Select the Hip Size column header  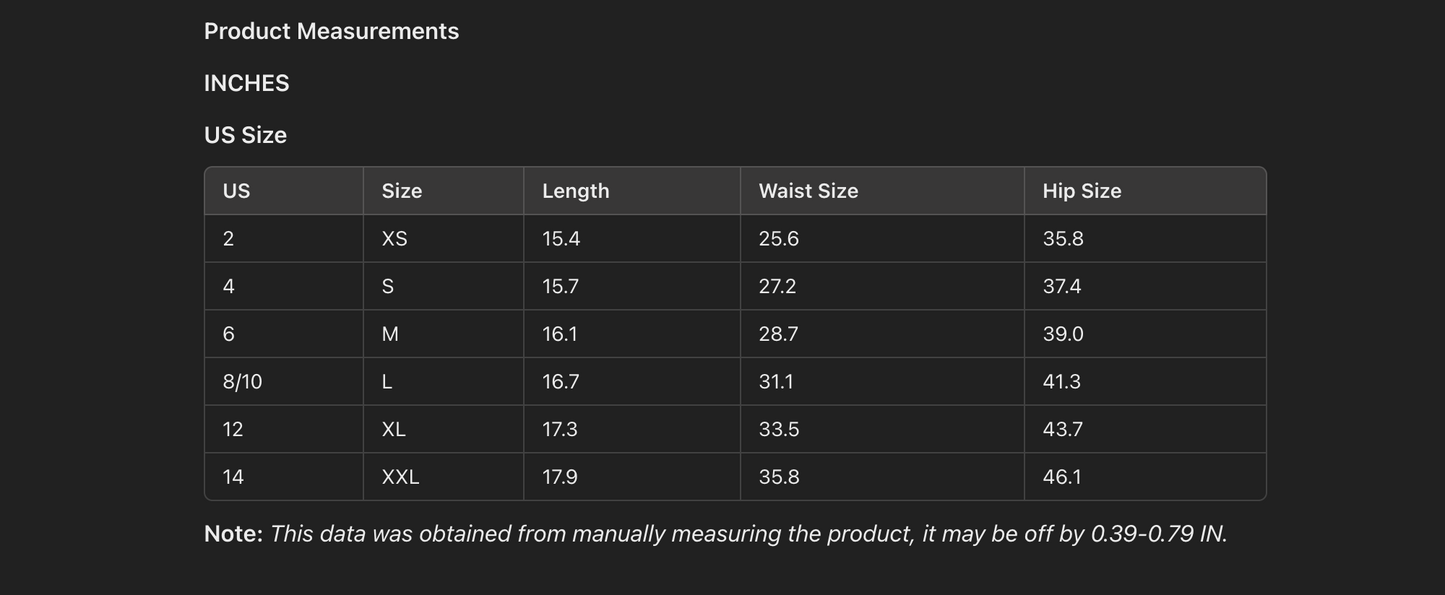1081,191
